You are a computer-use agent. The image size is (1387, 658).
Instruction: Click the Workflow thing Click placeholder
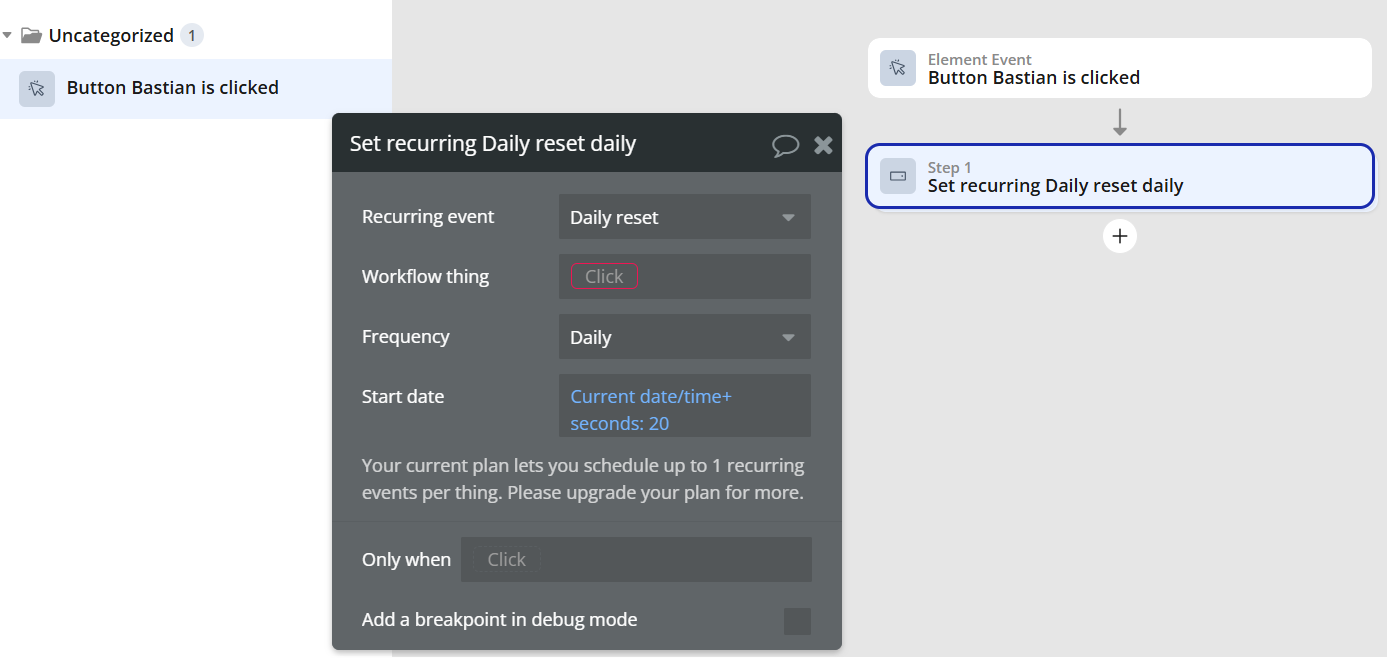[x=604, y=277]
